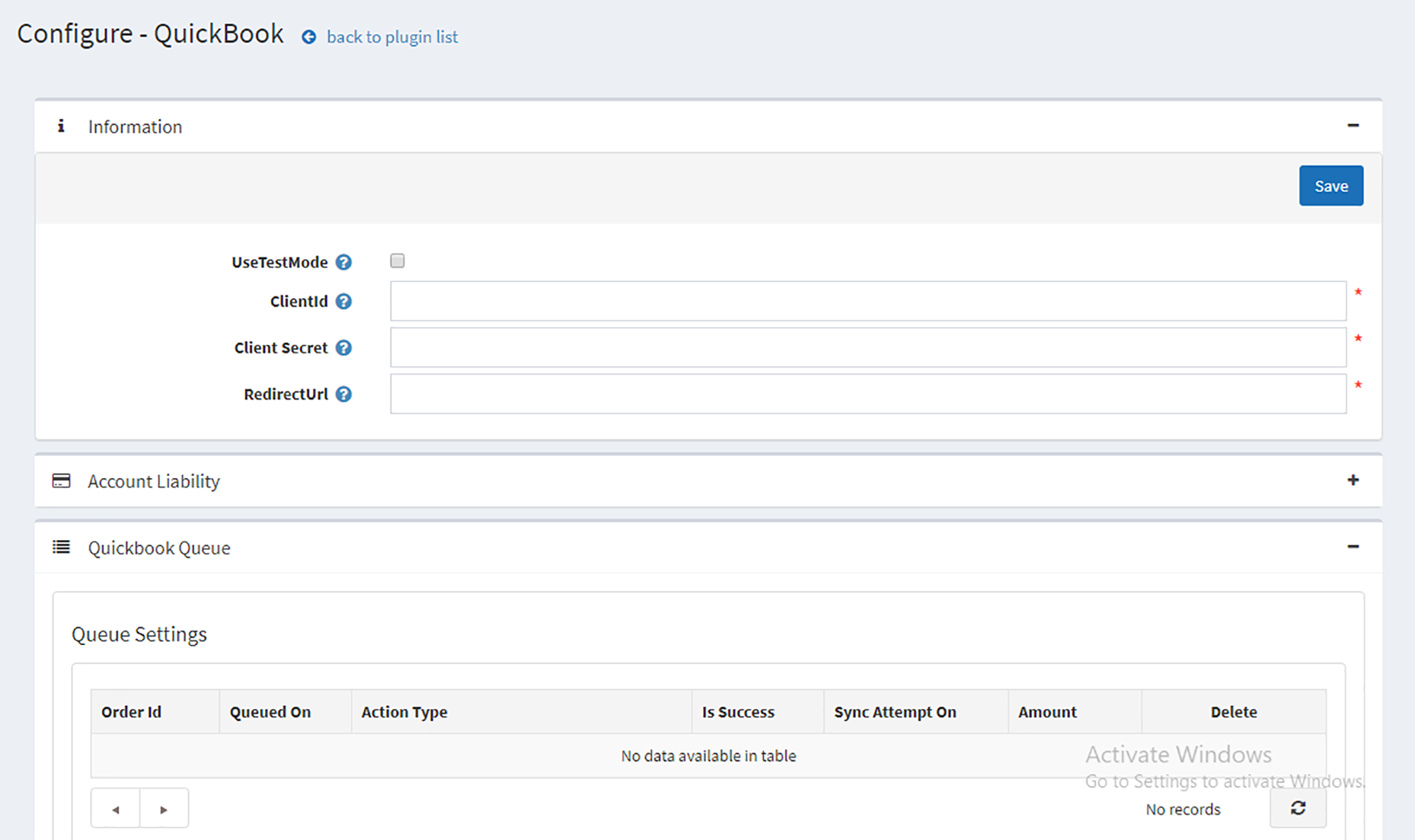This screenshot has height=840, width=1415.
Task: Show help tooltip for UseTestMode
Action: (x=343, y=262)
